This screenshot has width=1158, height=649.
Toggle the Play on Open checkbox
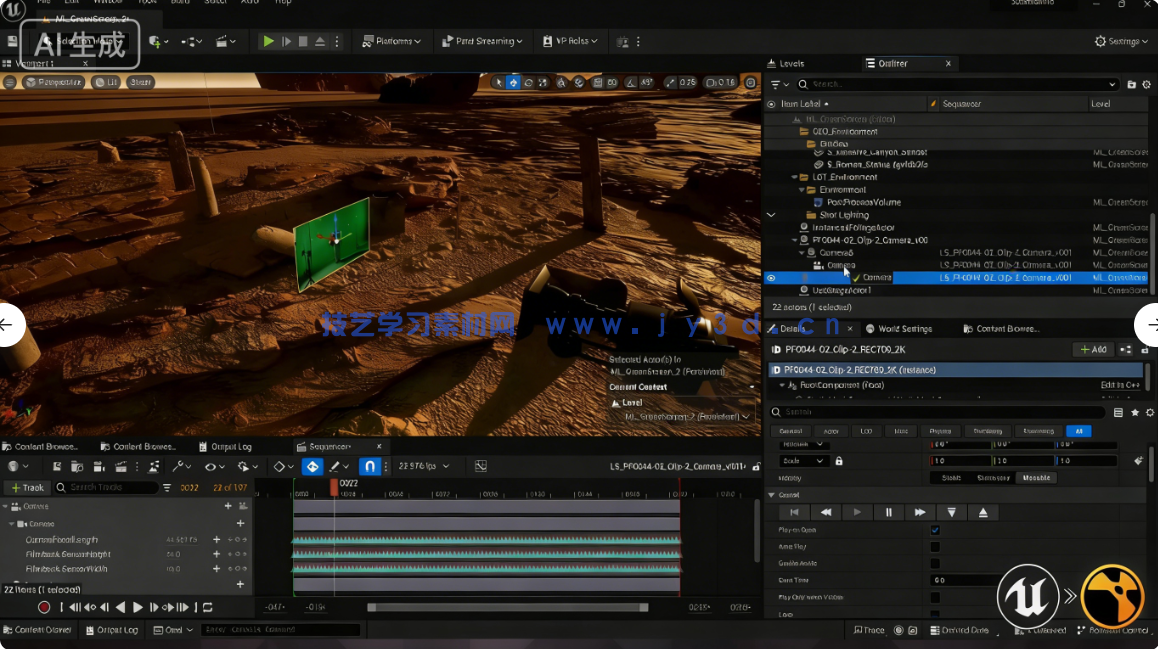point(935,530)
